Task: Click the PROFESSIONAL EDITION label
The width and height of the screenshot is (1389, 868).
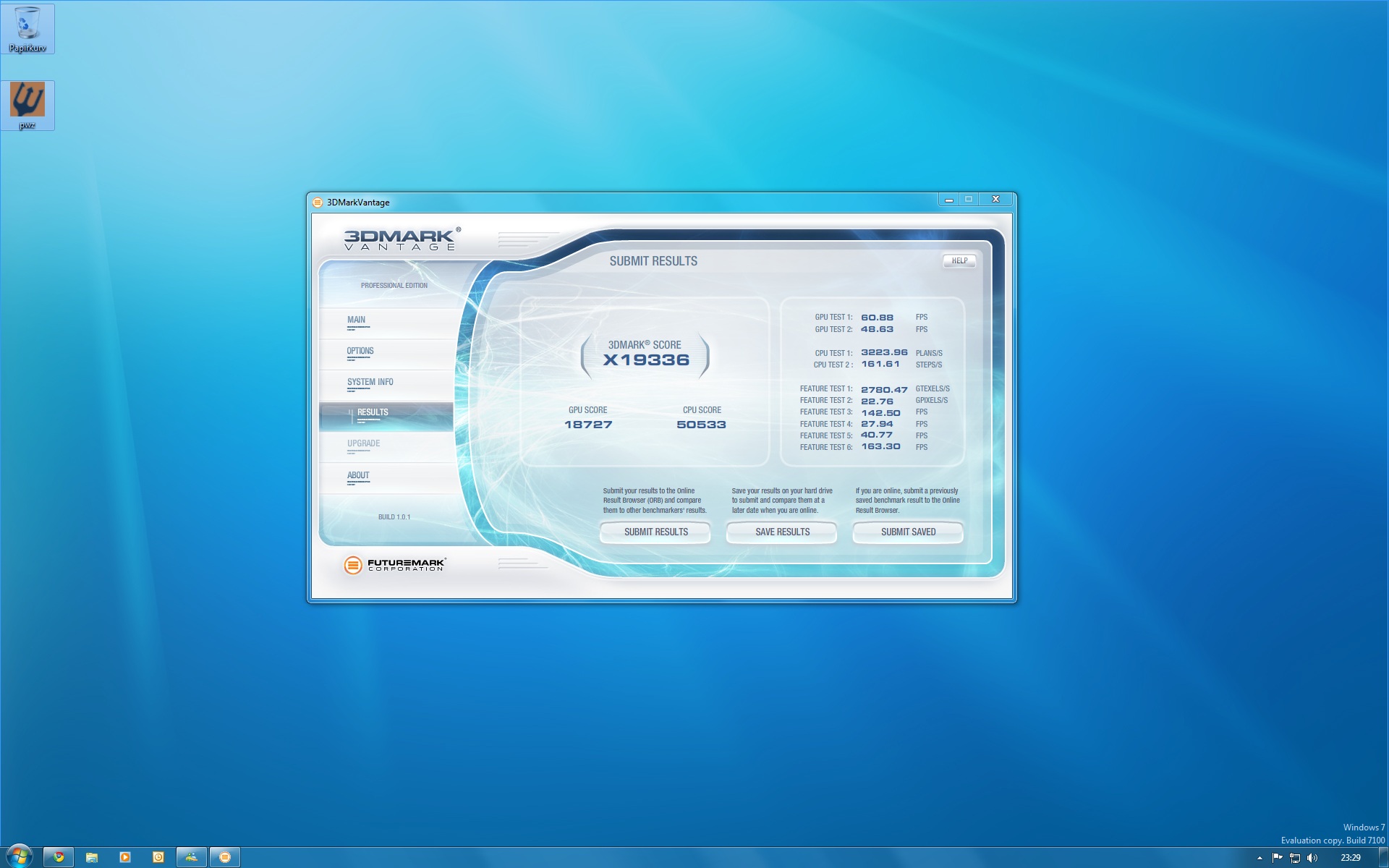Action: point(394,286)
